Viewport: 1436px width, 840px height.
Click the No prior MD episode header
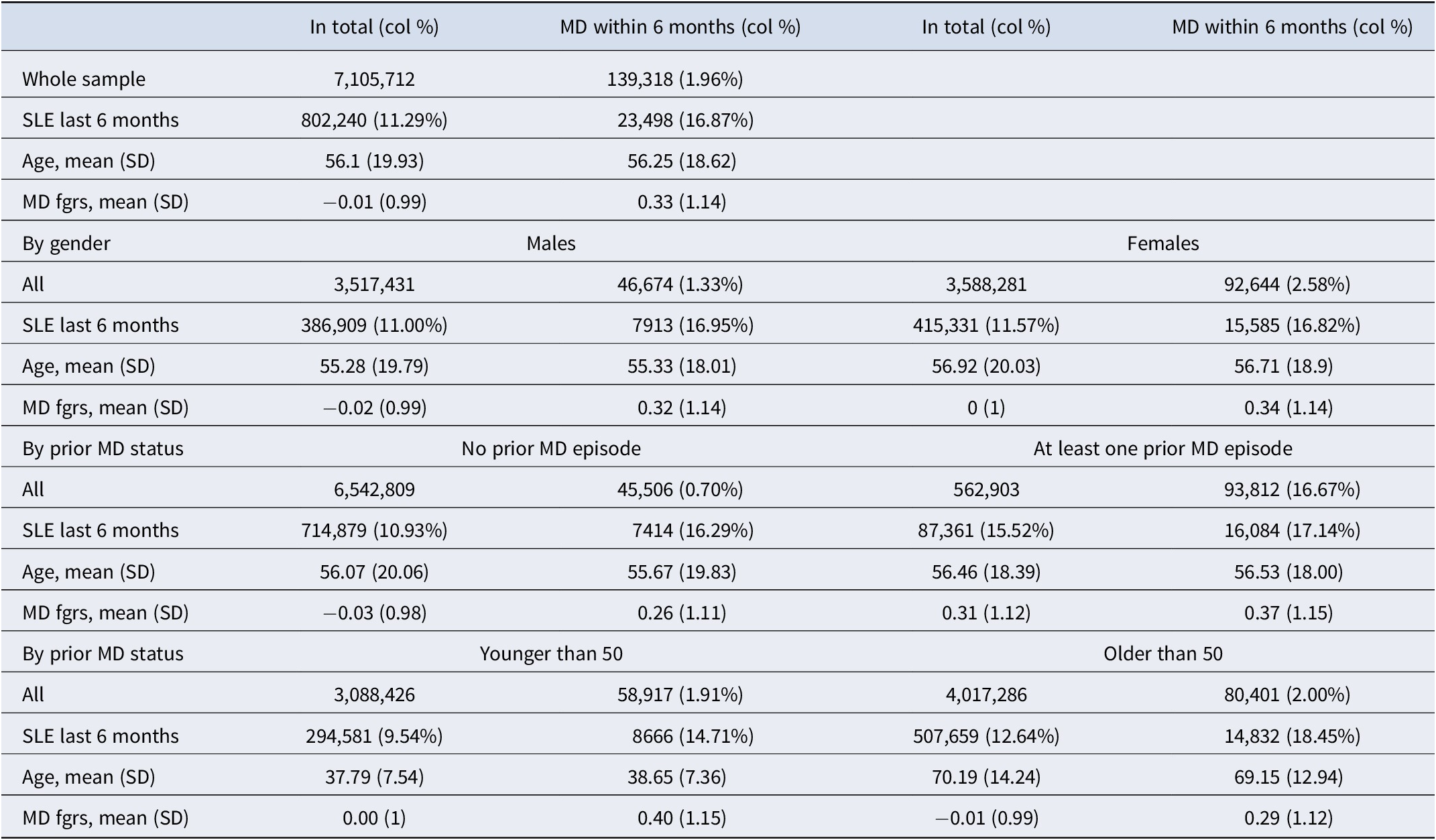click(550, 448)
